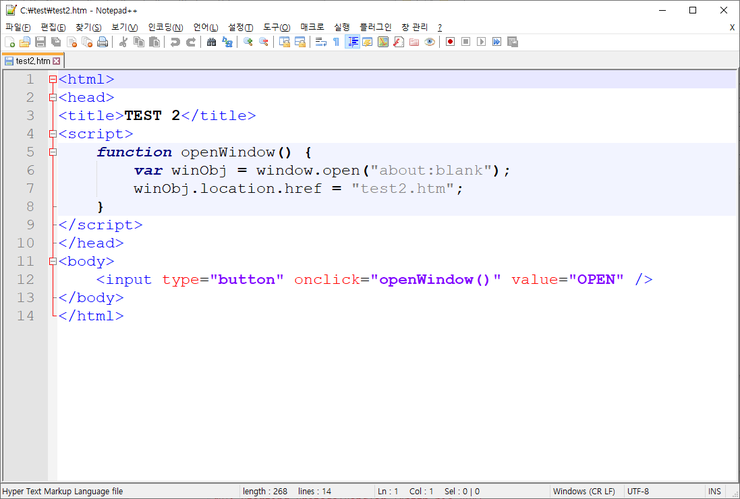Open the 플러그인 menu

tap(375, 27)
